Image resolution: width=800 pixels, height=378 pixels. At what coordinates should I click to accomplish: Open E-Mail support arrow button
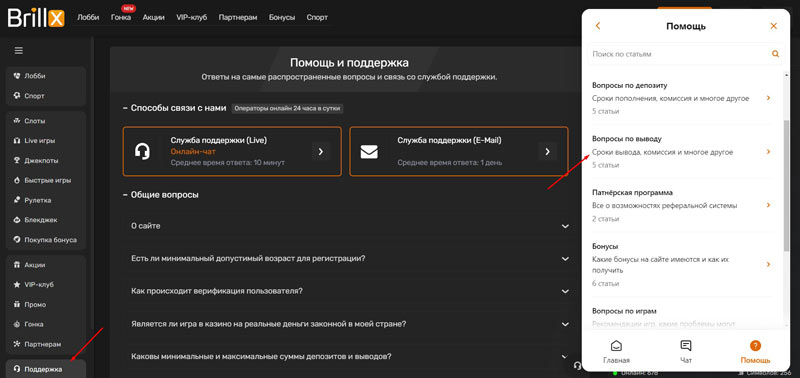(x=547, y=152)
